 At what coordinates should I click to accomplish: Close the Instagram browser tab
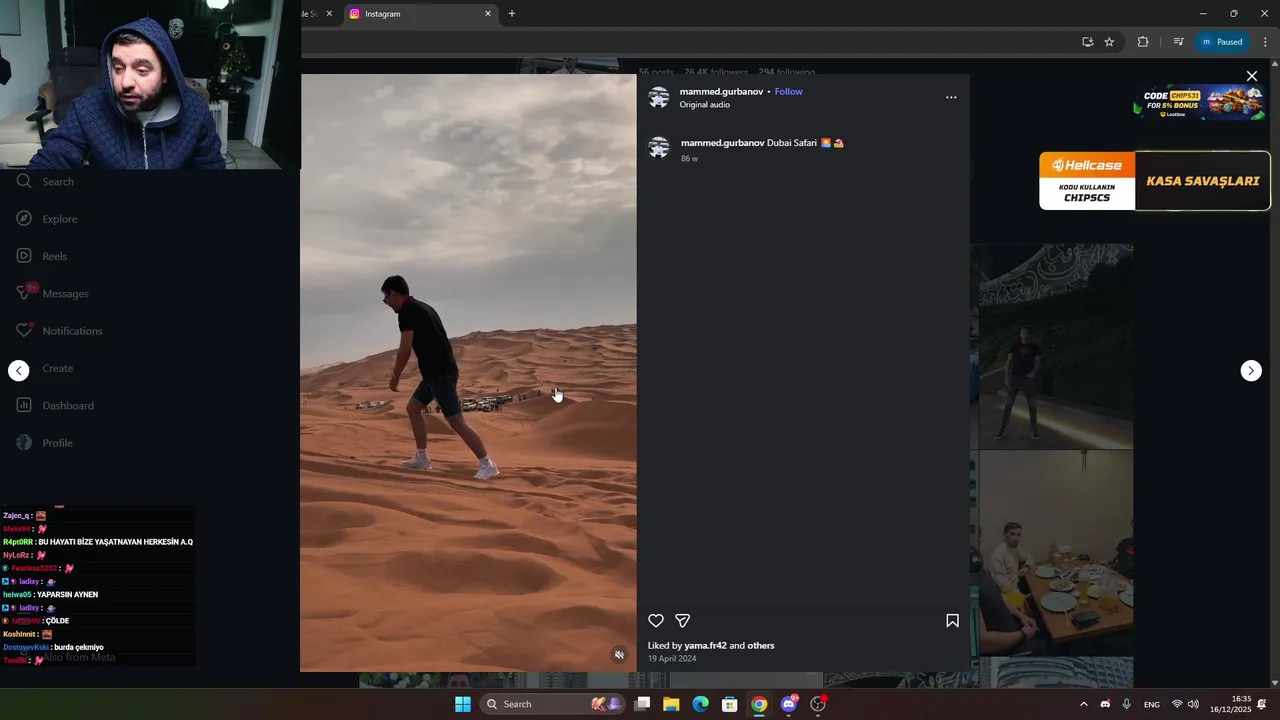click(x=488, y=14)
